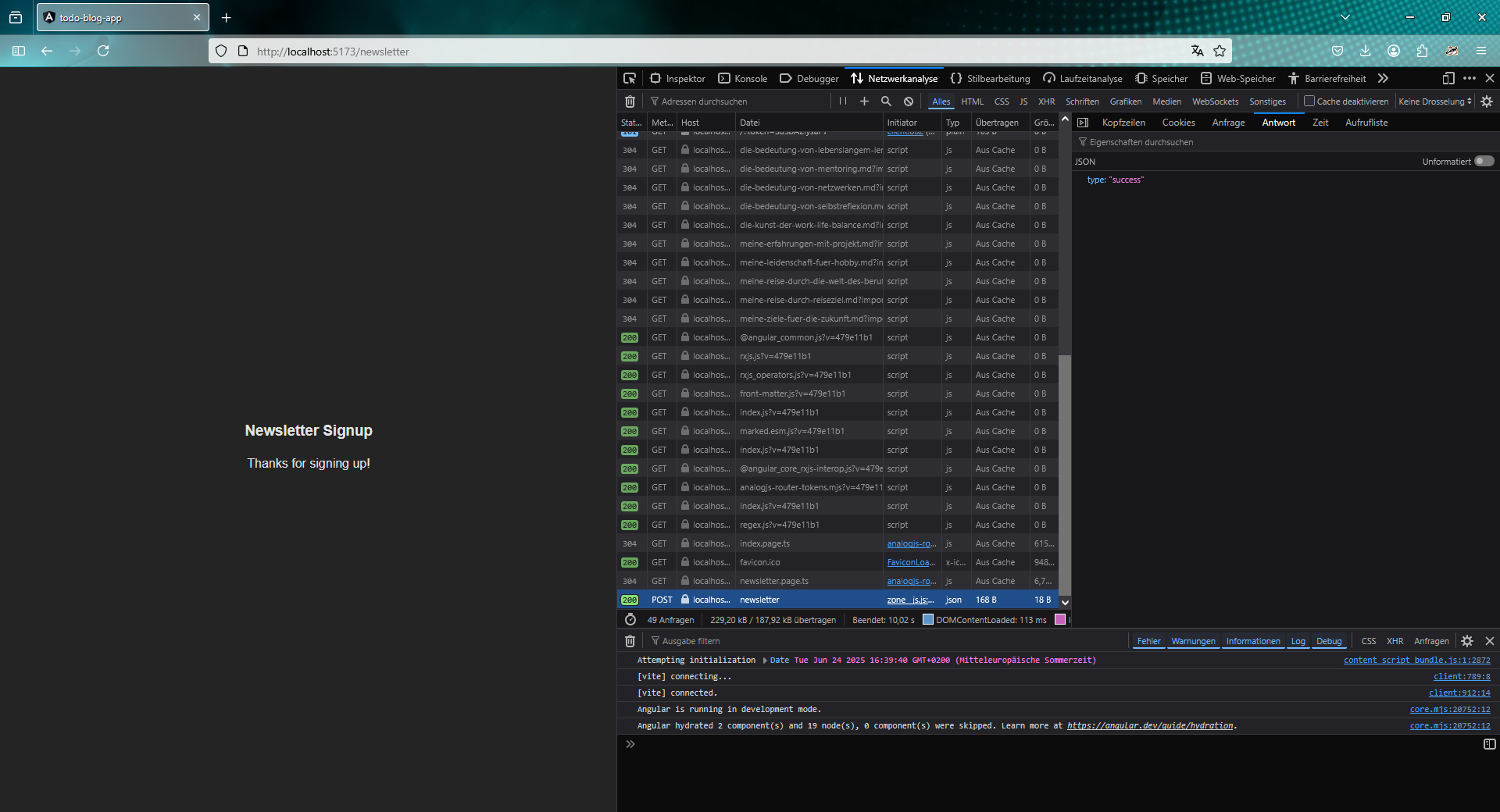Toggle the browser sidebar icon
Screen dimensions: 1500x812
coord(19,51)
